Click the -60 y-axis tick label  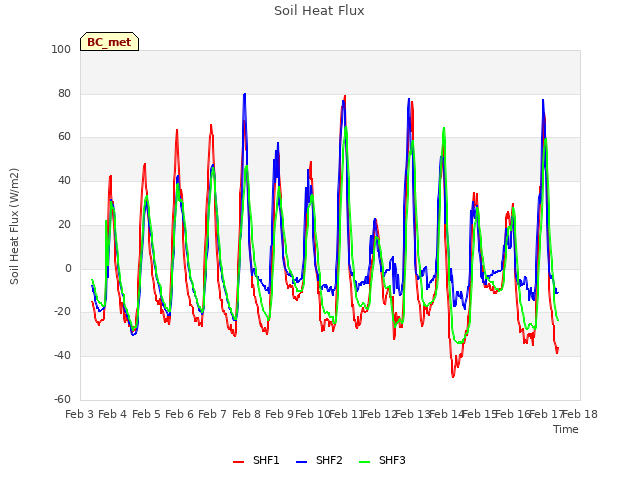pos(62,399)
